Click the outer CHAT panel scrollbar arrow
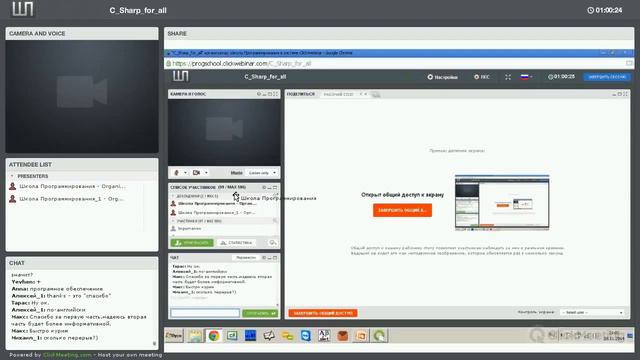This screenshot has width=640, height=360. pos(154,344)
